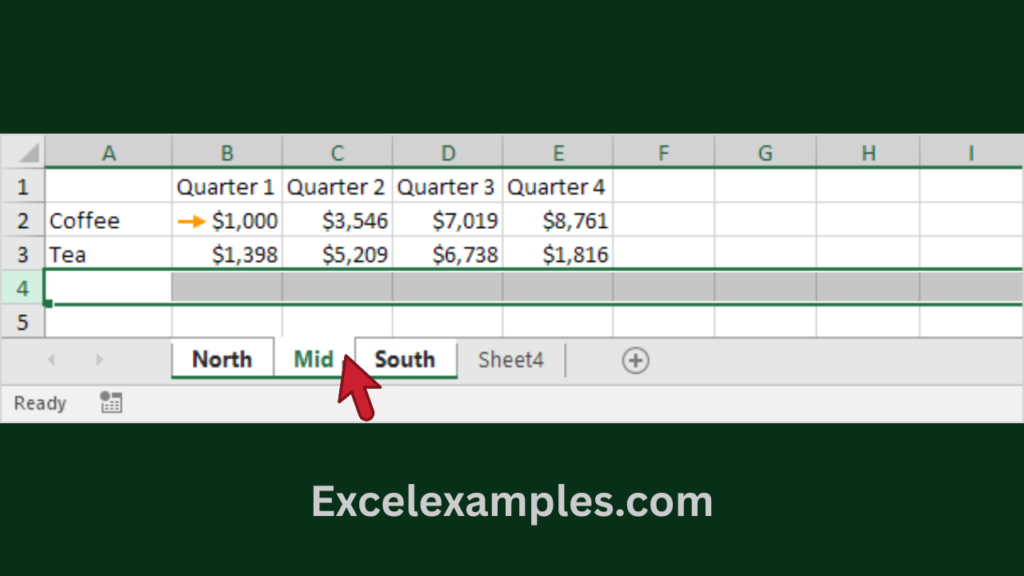Click the next sheet scroll arrow
The width and height of the screenshot is (1024, 576).
pos(99,360)
